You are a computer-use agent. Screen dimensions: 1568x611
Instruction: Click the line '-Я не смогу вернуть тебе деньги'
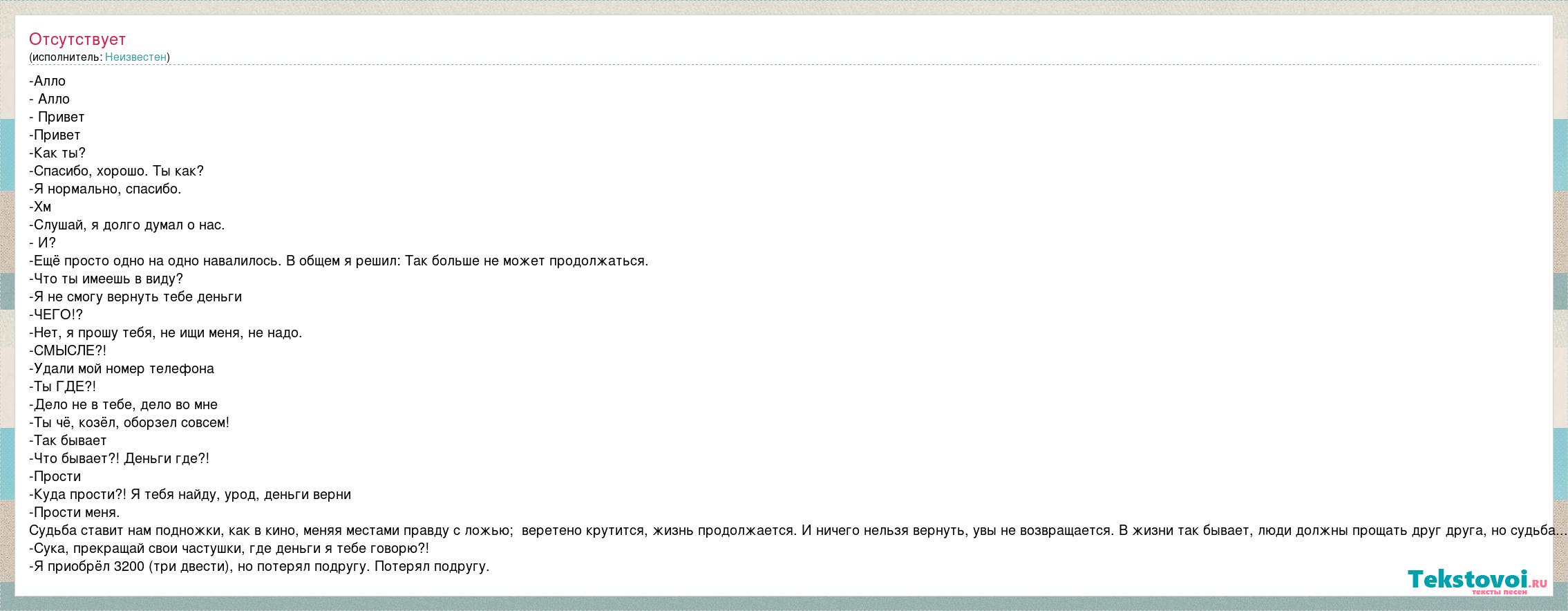[135, 297]
